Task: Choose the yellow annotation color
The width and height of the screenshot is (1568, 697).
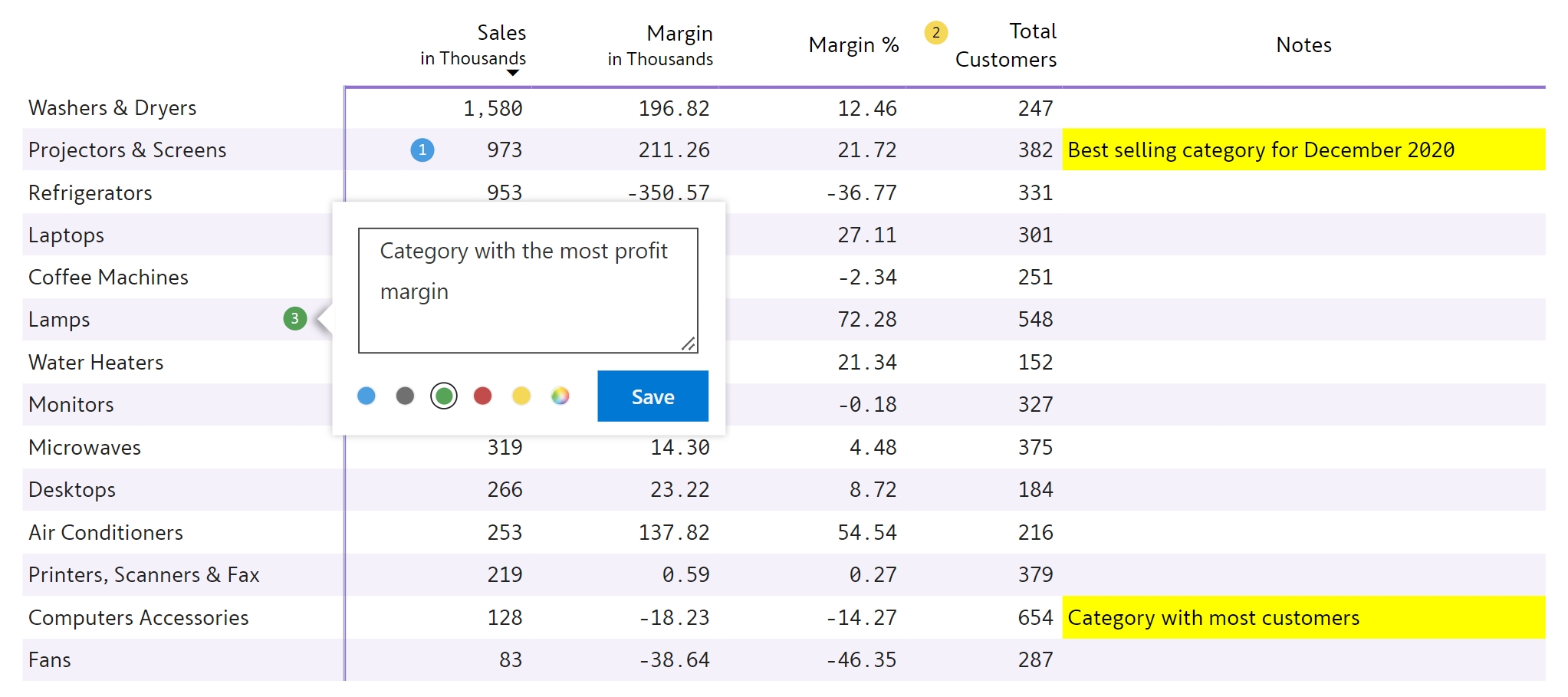Action: (521, 396)
